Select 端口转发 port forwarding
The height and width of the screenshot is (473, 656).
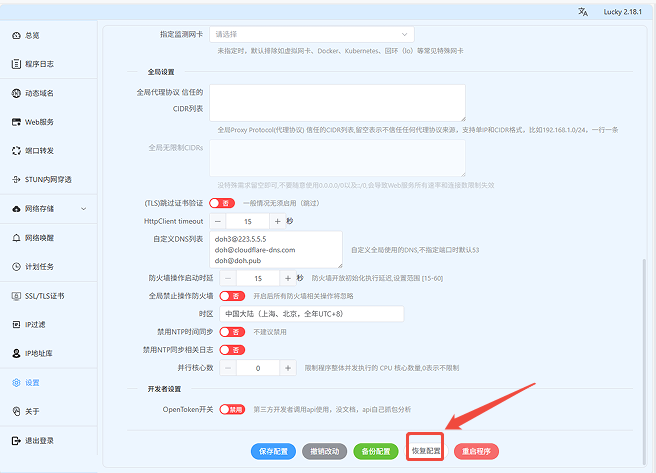tap(39, 151)
